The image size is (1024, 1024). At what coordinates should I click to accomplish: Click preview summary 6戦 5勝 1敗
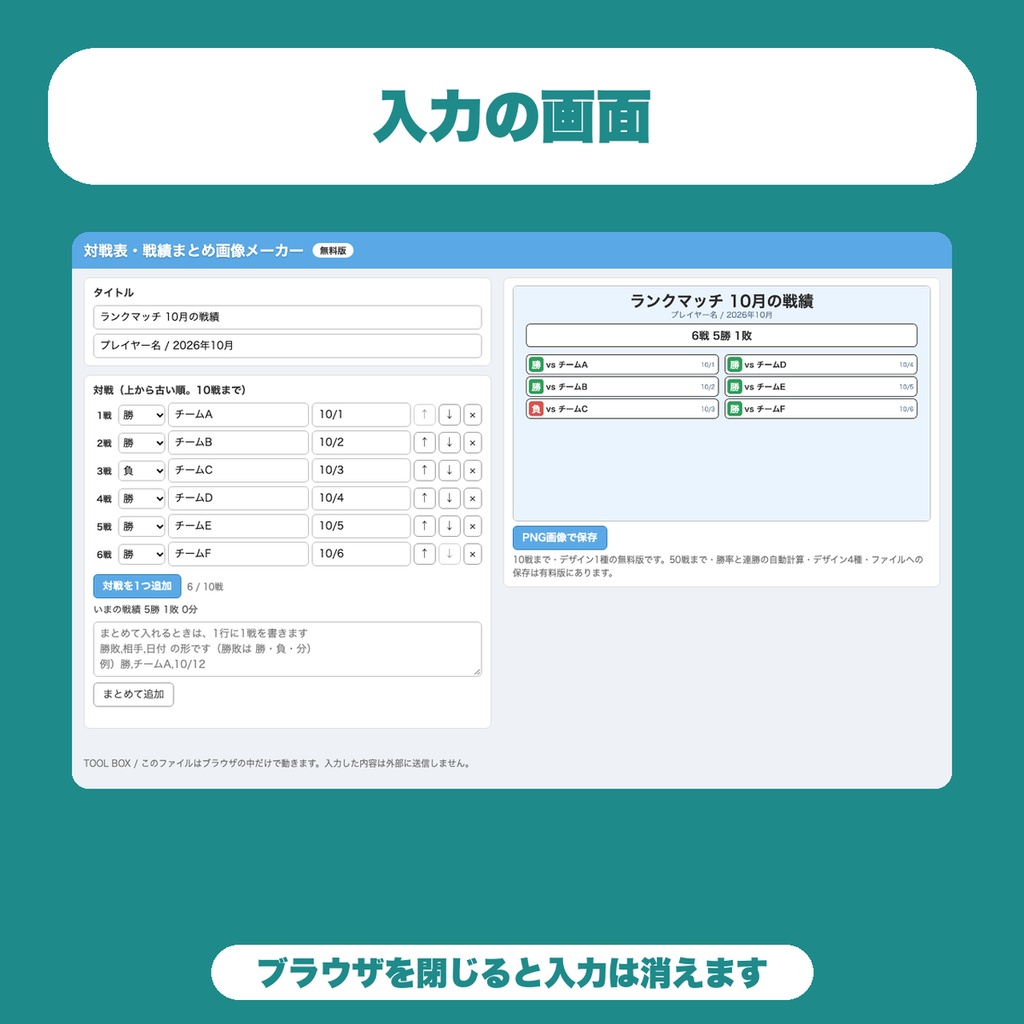pos(722,336)
